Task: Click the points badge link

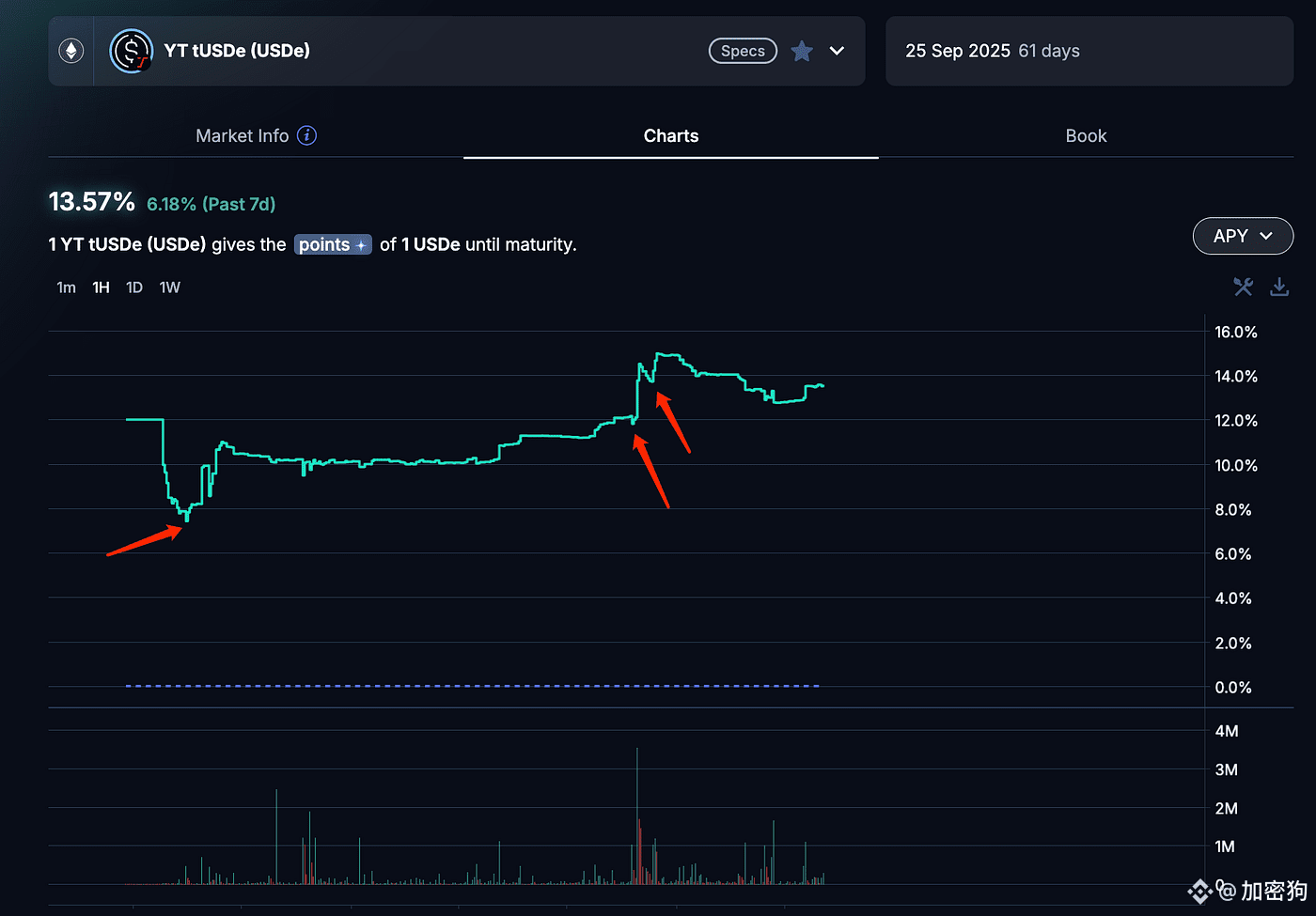Action: tap(324, 245)
